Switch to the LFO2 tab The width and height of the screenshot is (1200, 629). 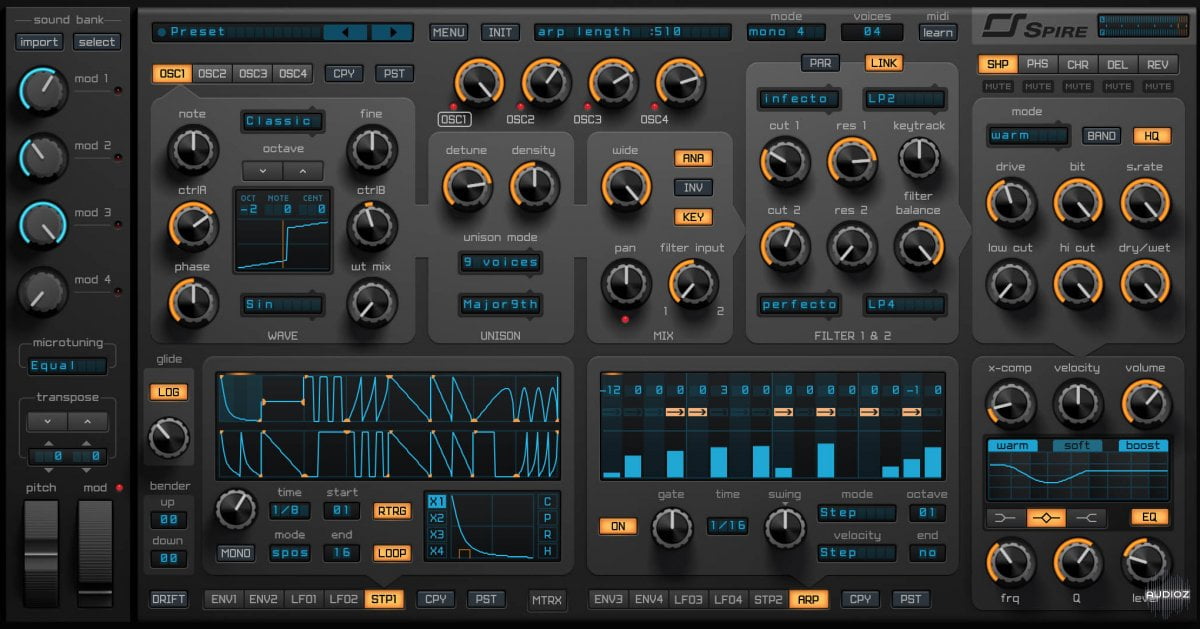(343, 599)
